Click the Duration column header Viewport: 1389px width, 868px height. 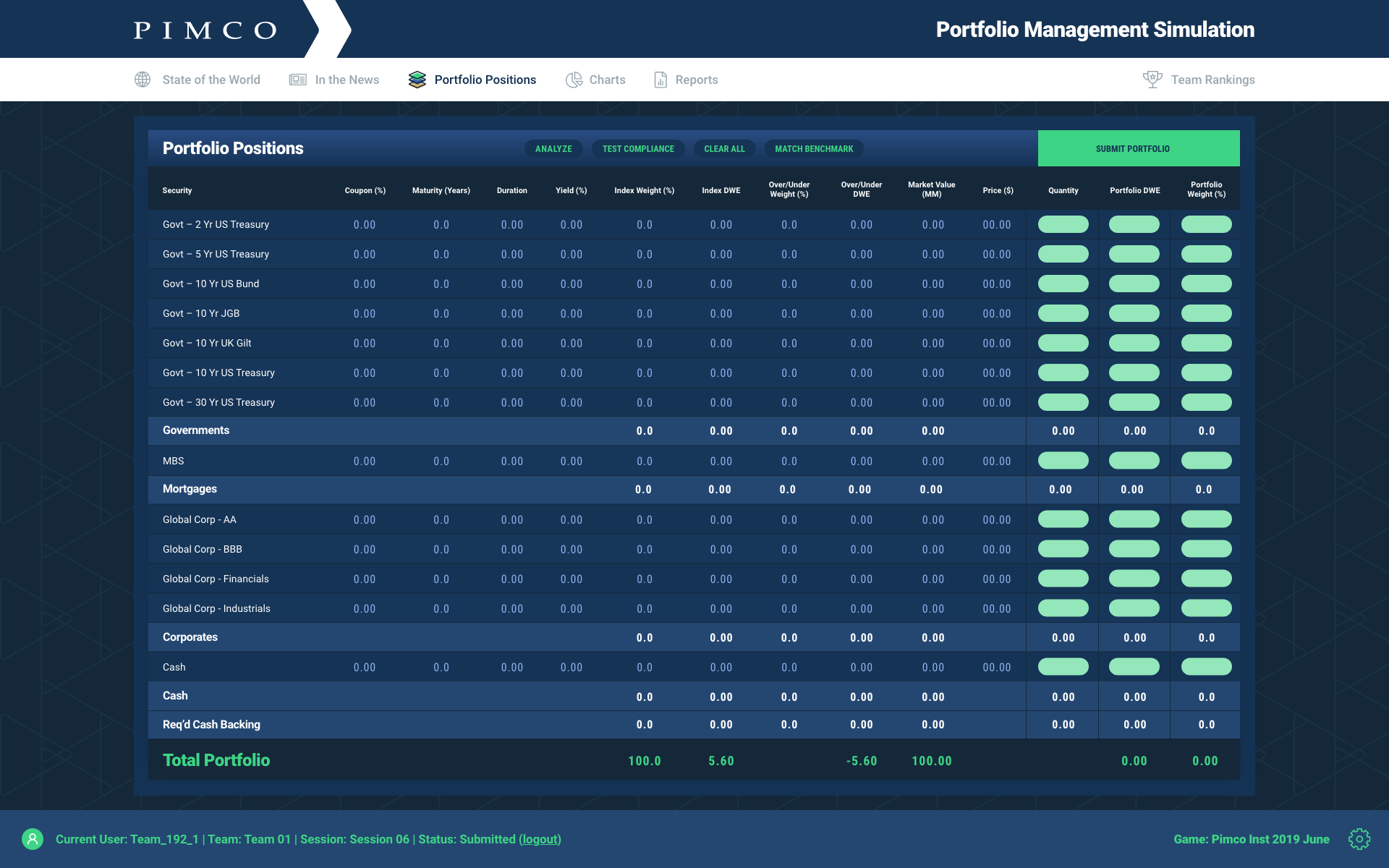click(x=512, y=190)
